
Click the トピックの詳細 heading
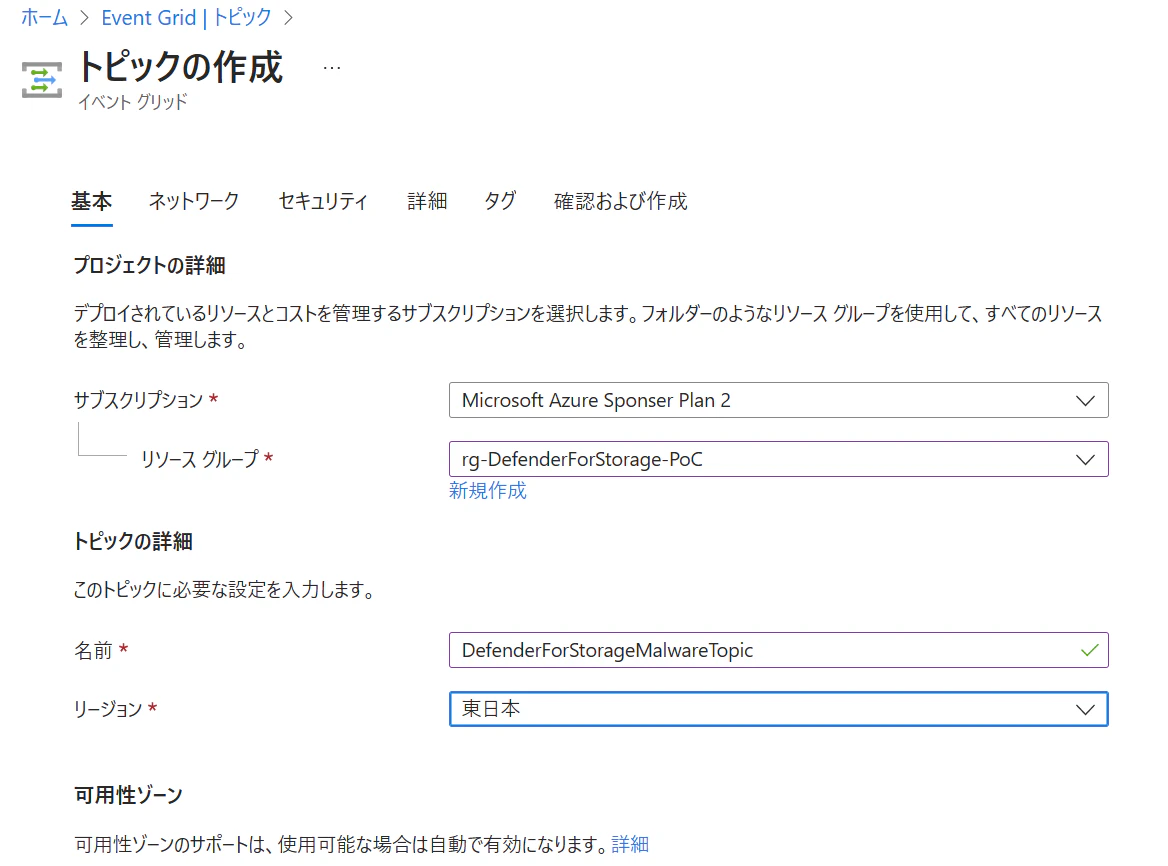[133, 541]
